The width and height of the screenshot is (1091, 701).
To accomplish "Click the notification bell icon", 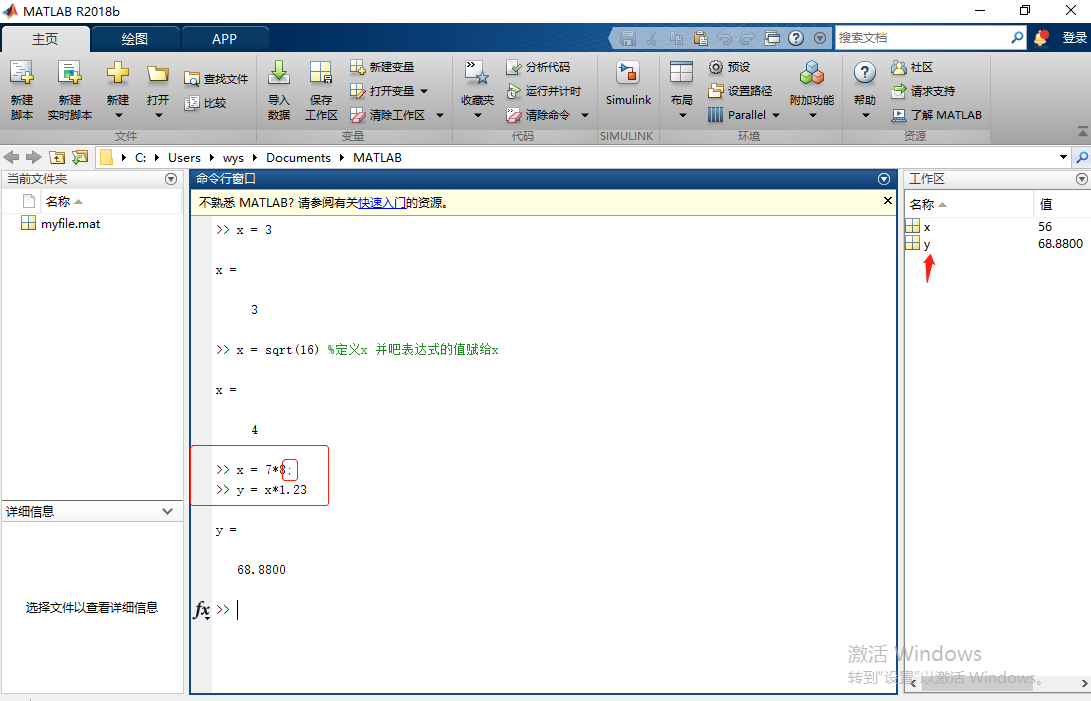I will (1041, 38).
